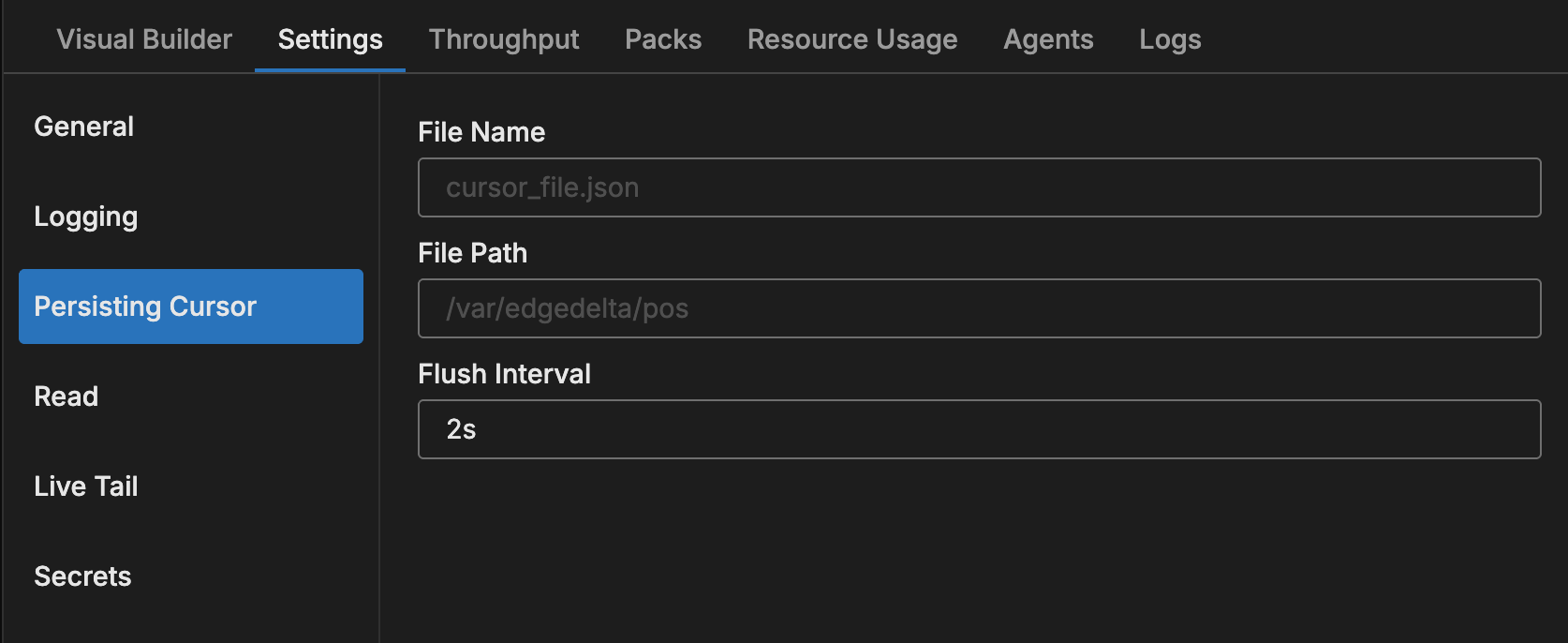The image size is (1568, 643).
Task: Click the File Name field label
Action: pos(481,132)
